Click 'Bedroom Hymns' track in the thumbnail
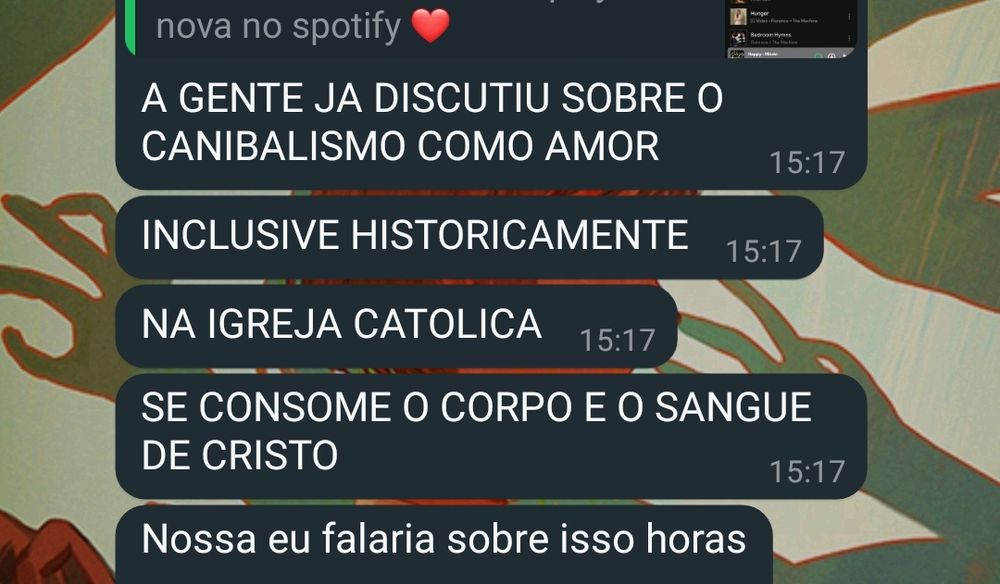 click(793, 38)
